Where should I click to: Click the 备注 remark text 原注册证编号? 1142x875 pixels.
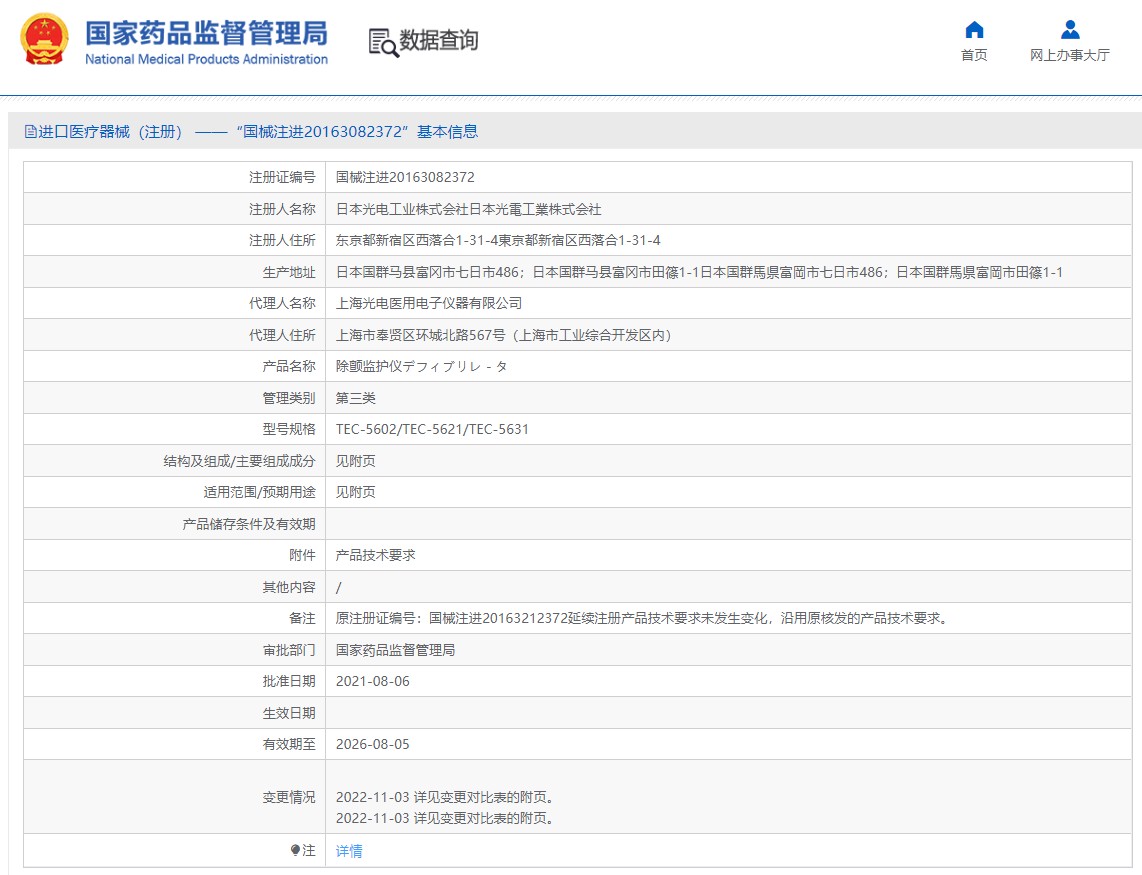click(642, 619)
